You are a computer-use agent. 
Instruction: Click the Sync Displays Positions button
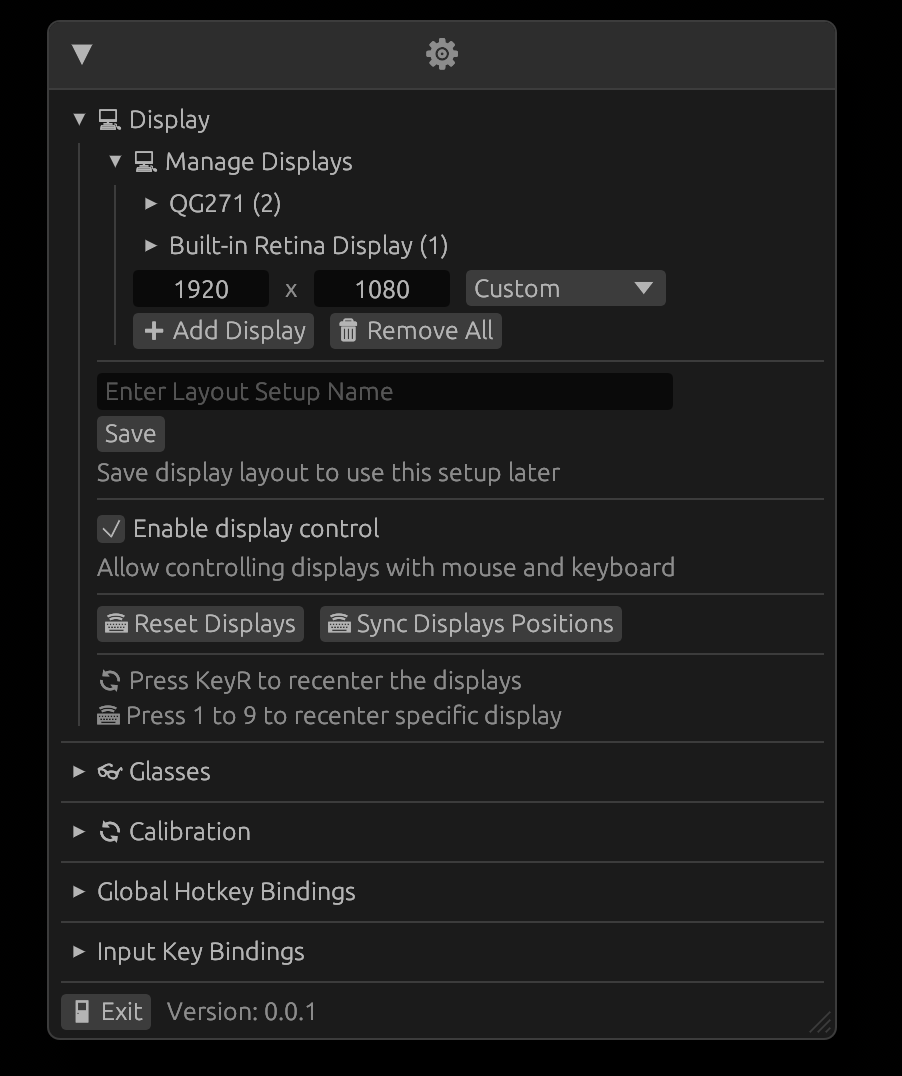(x=470, y=624)
